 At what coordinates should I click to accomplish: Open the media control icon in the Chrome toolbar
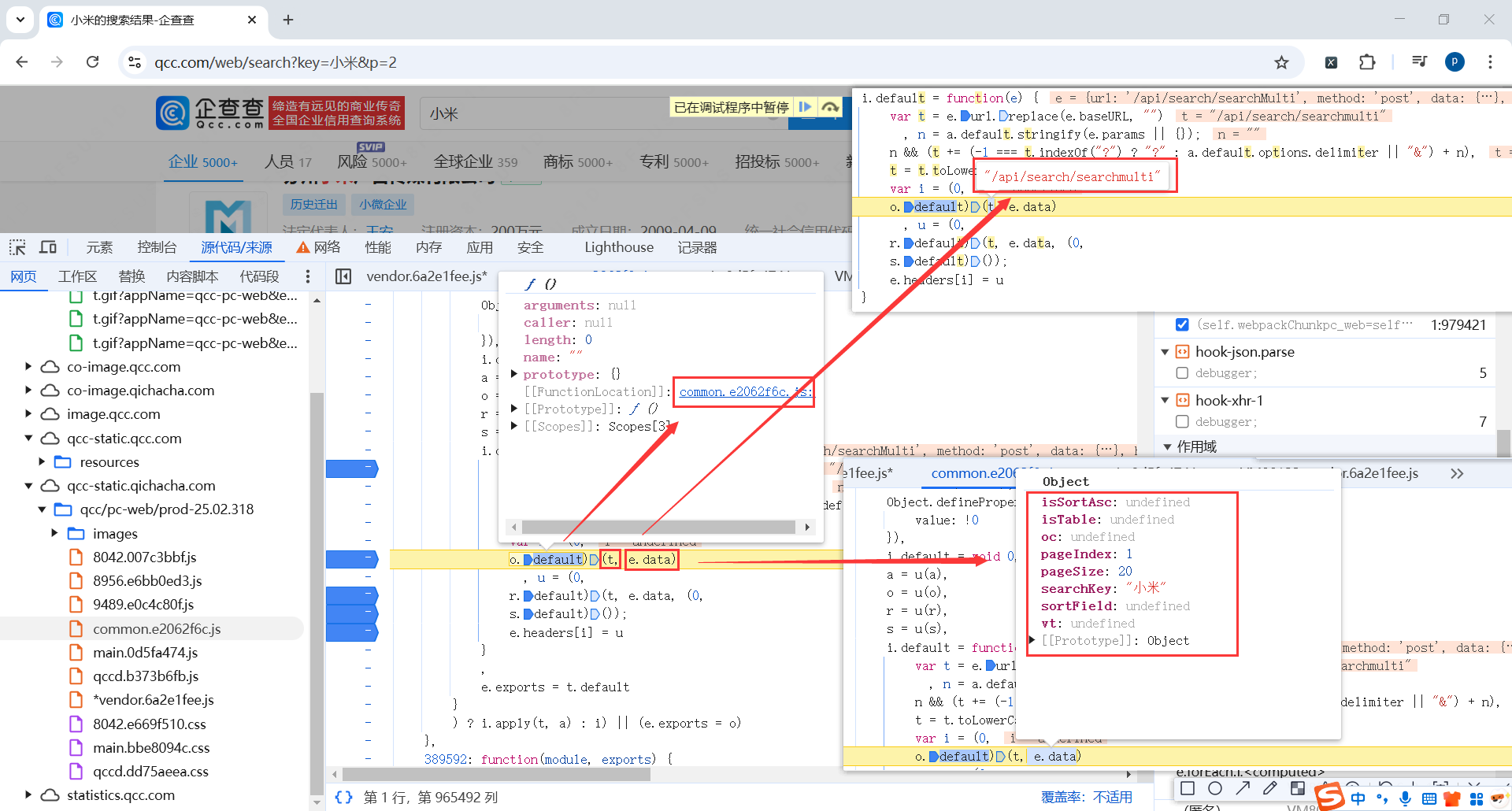1419,61
